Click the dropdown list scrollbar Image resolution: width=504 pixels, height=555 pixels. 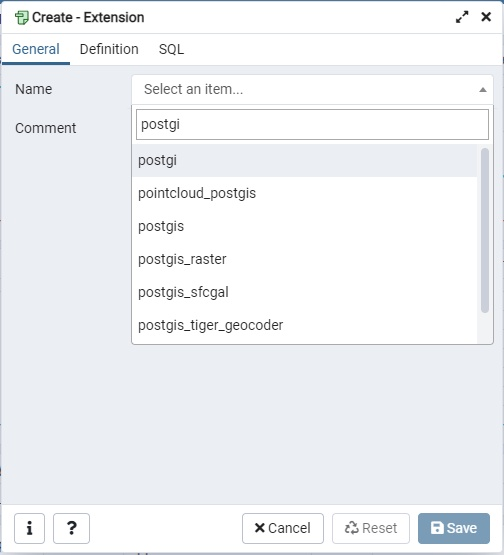tap(485, 230)
